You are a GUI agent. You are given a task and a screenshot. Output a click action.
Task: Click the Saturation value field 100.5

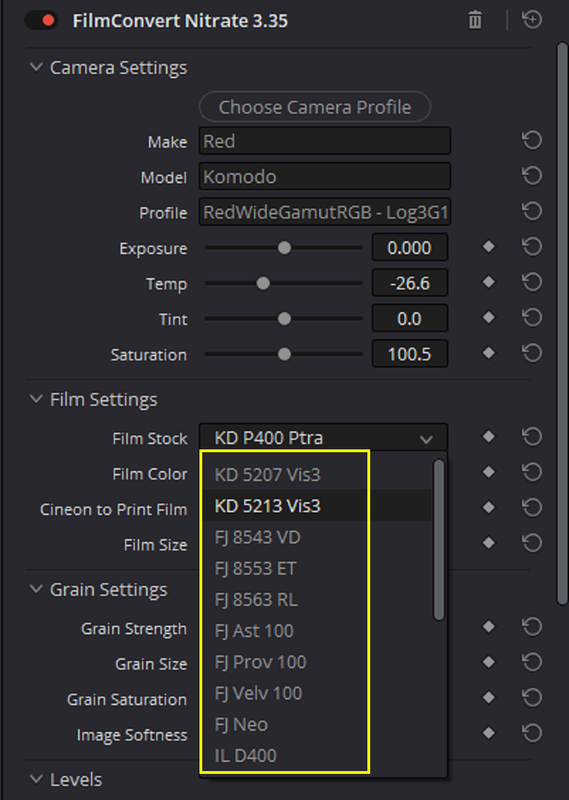click(410, 354)
